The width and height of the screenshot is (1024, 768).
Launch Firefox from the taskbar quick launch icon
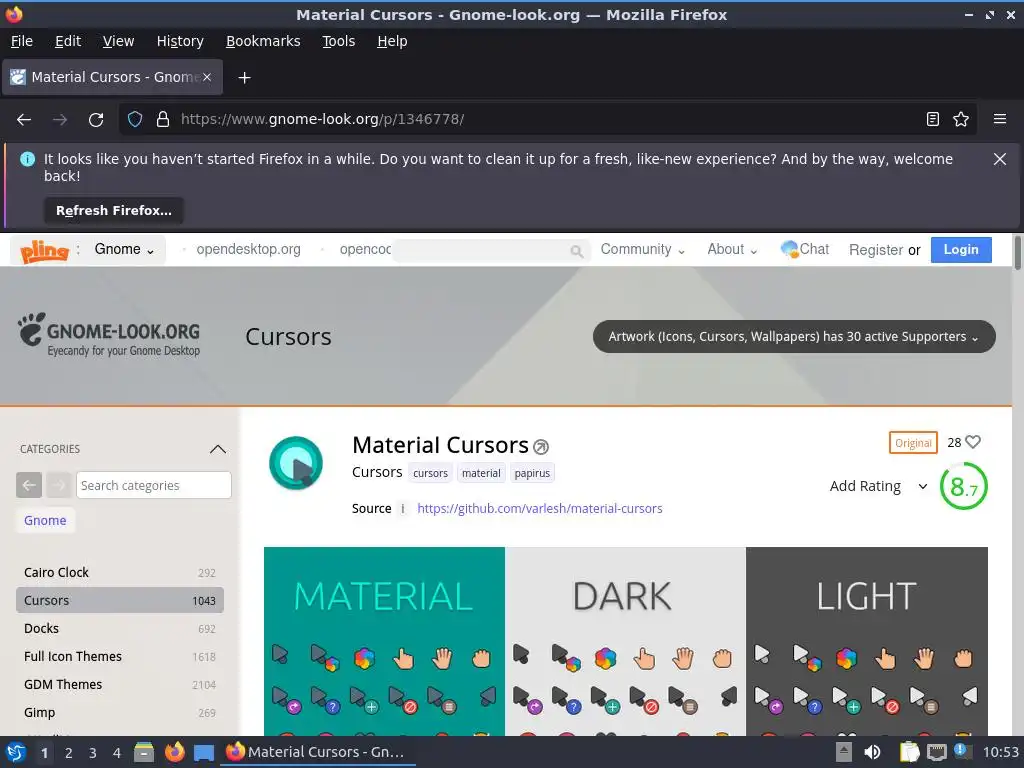[x=174, y=752]
